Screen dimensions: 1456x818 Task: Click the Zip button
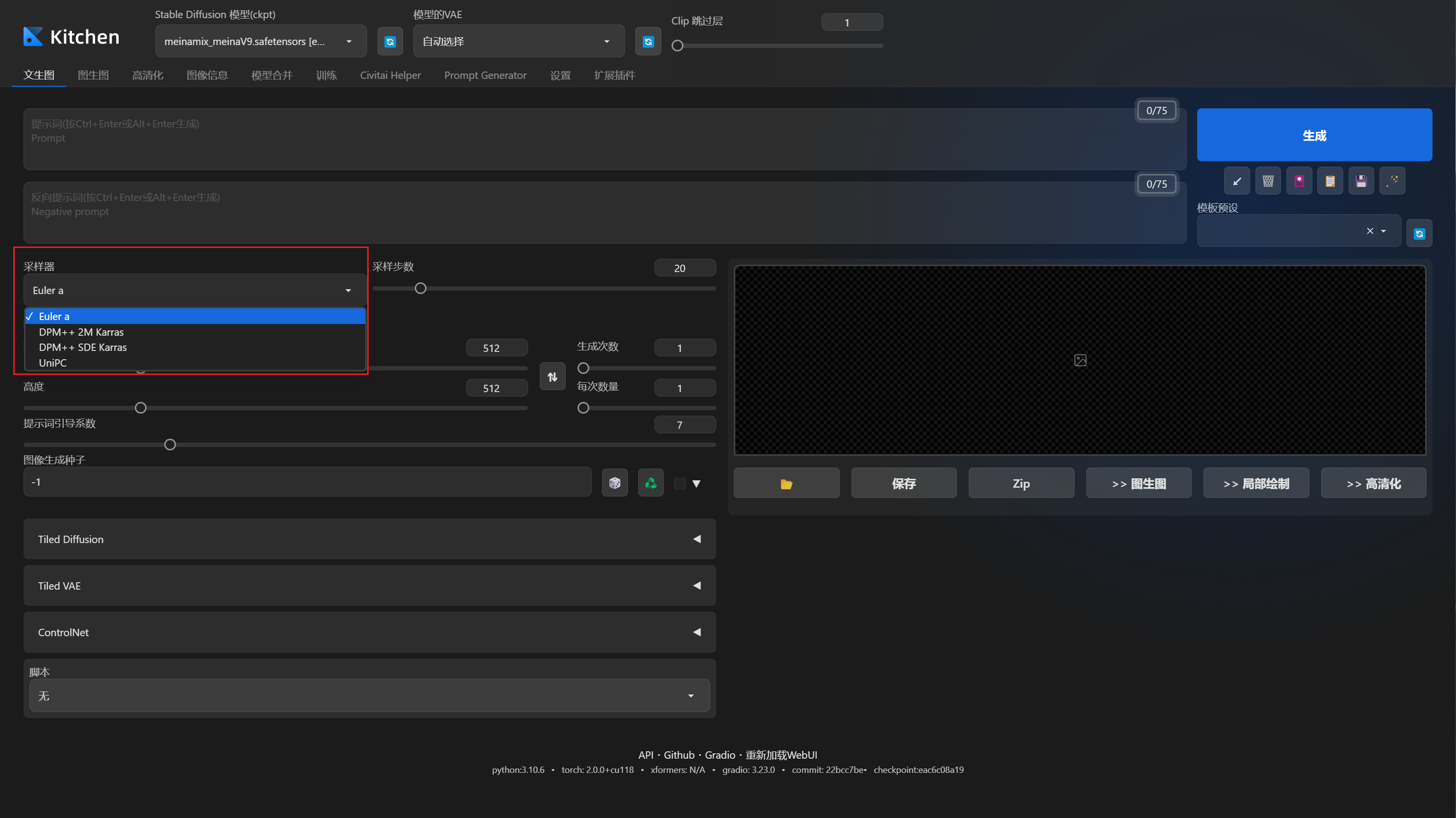[x=1021, y=484]
